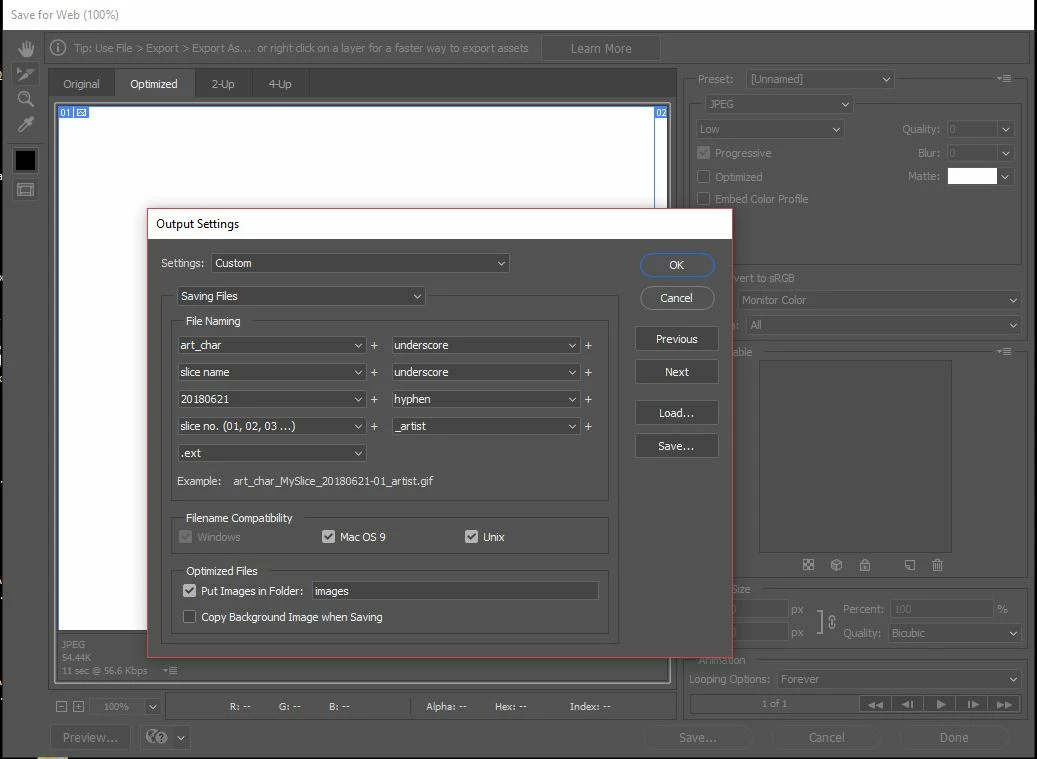
Task: Click the info tip icon
Action: (x=58, y=48)
